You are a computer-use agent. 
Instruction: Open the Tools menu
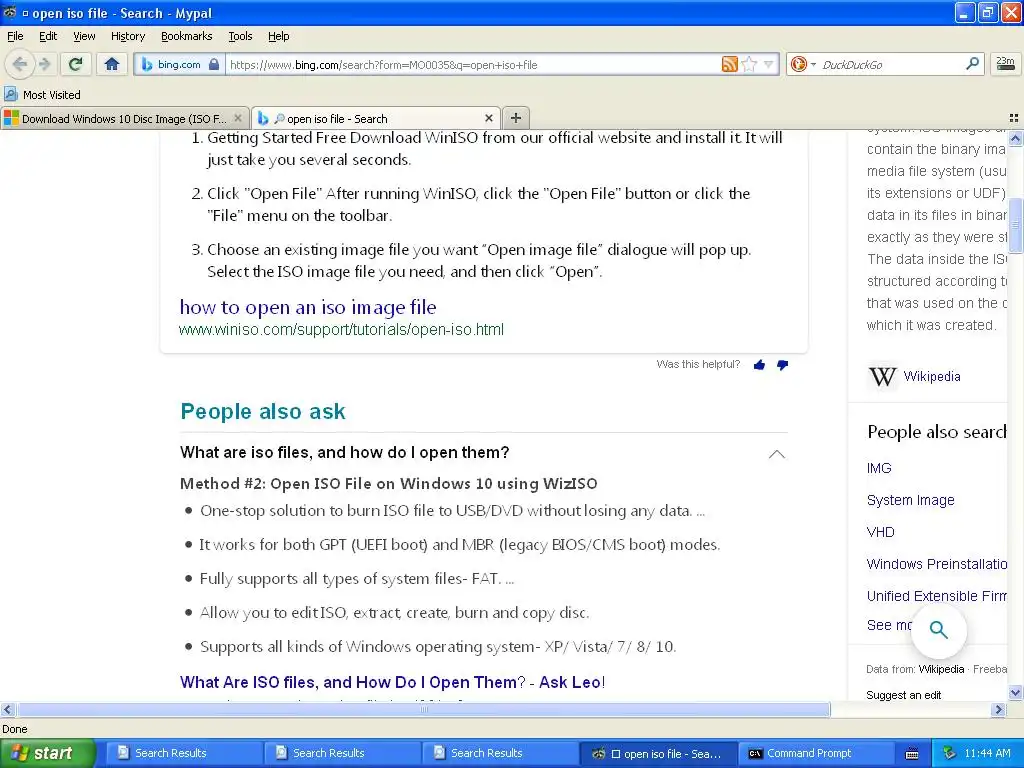240,36
